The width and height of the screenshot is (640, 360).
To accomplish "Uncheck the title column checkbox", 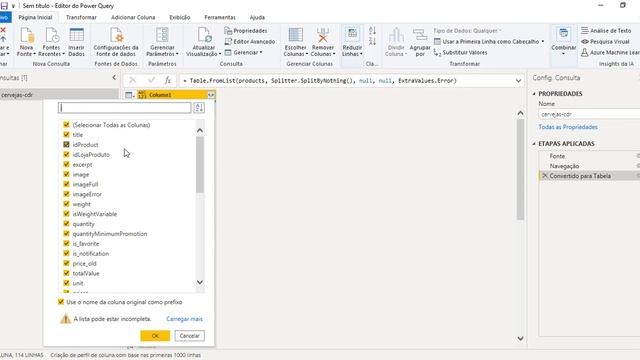I will (67, 134).
